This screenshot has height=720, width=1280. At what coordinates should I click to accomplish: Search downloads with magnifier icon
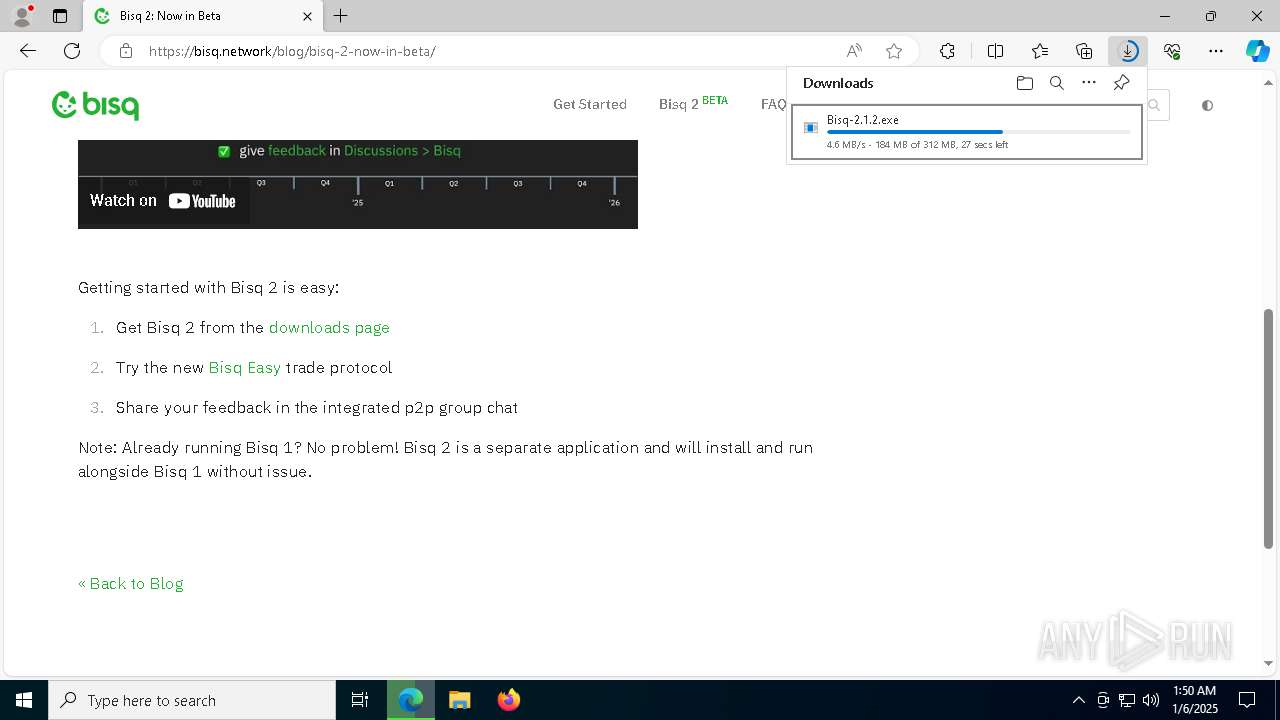[x=1057, y=83]
